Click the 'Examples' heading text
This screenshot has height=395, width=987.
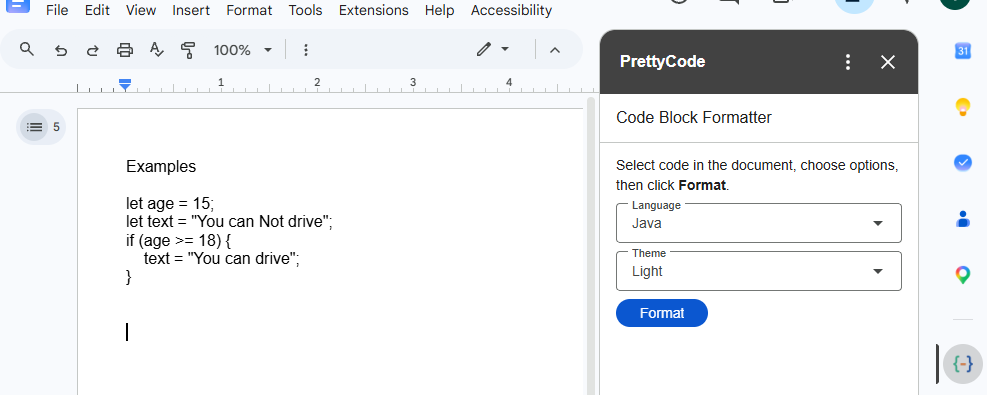[161, 167]
